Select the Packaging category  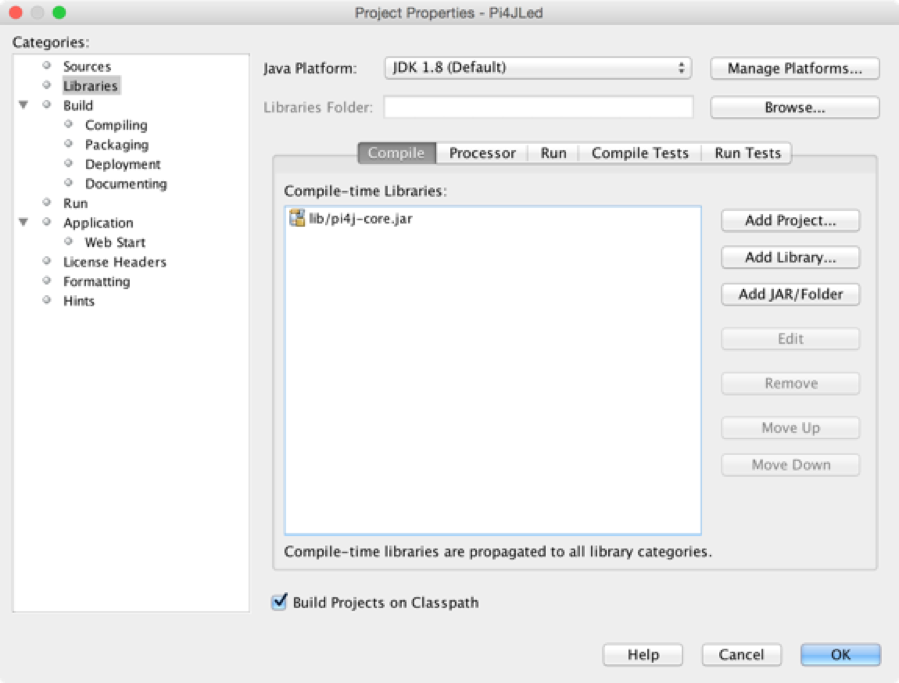(x=117, y=145)
